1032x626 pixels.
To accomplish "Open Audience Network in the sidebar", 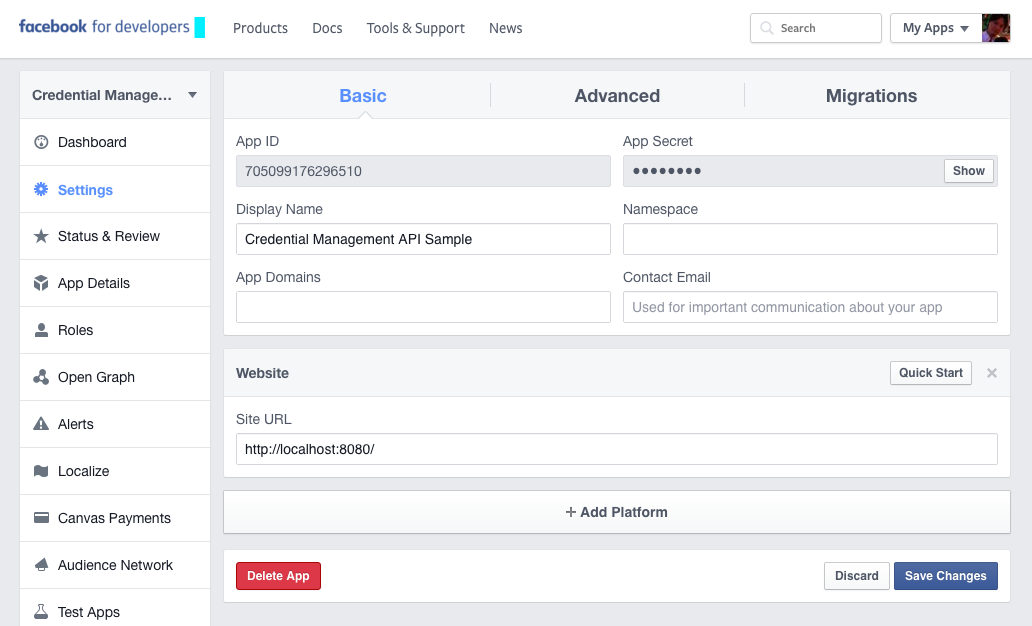I will (x=115, y=565).
